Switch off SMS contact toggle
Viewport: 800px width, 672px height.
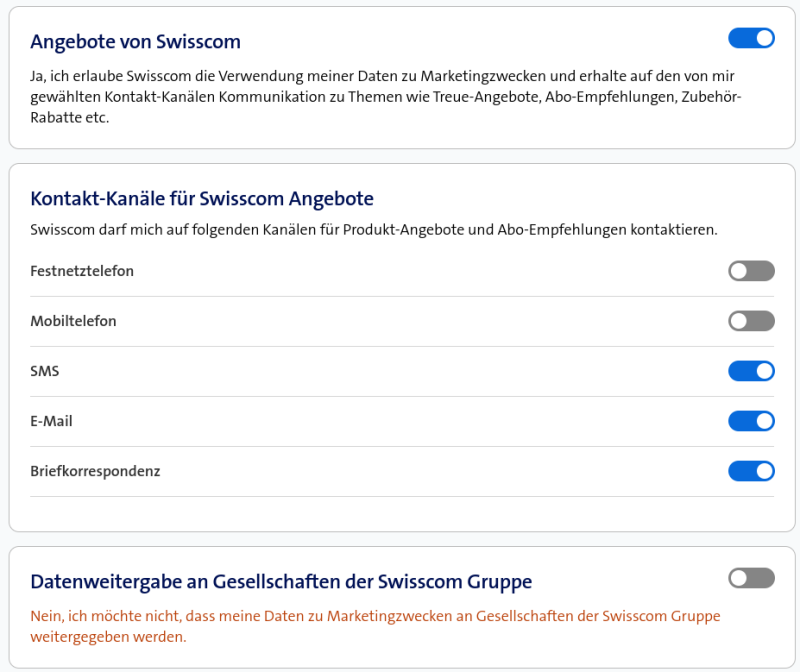click(x=751, y=371)
